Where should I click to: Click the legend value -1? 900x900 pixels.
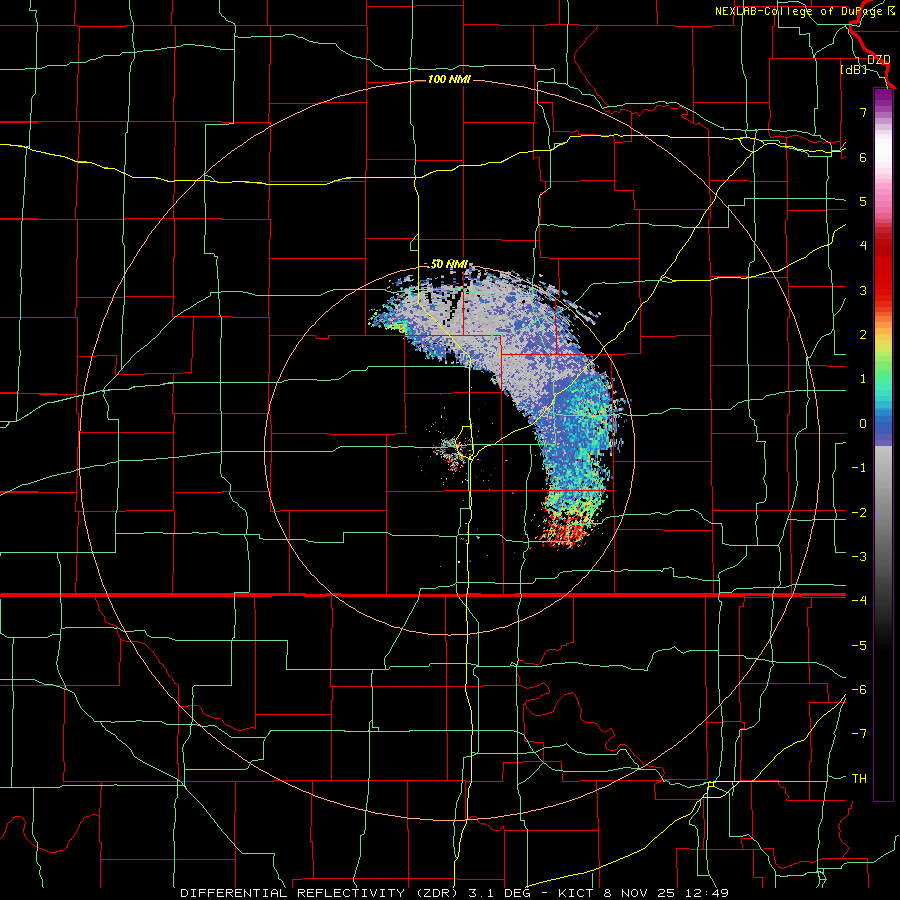(x=859, y=468)
